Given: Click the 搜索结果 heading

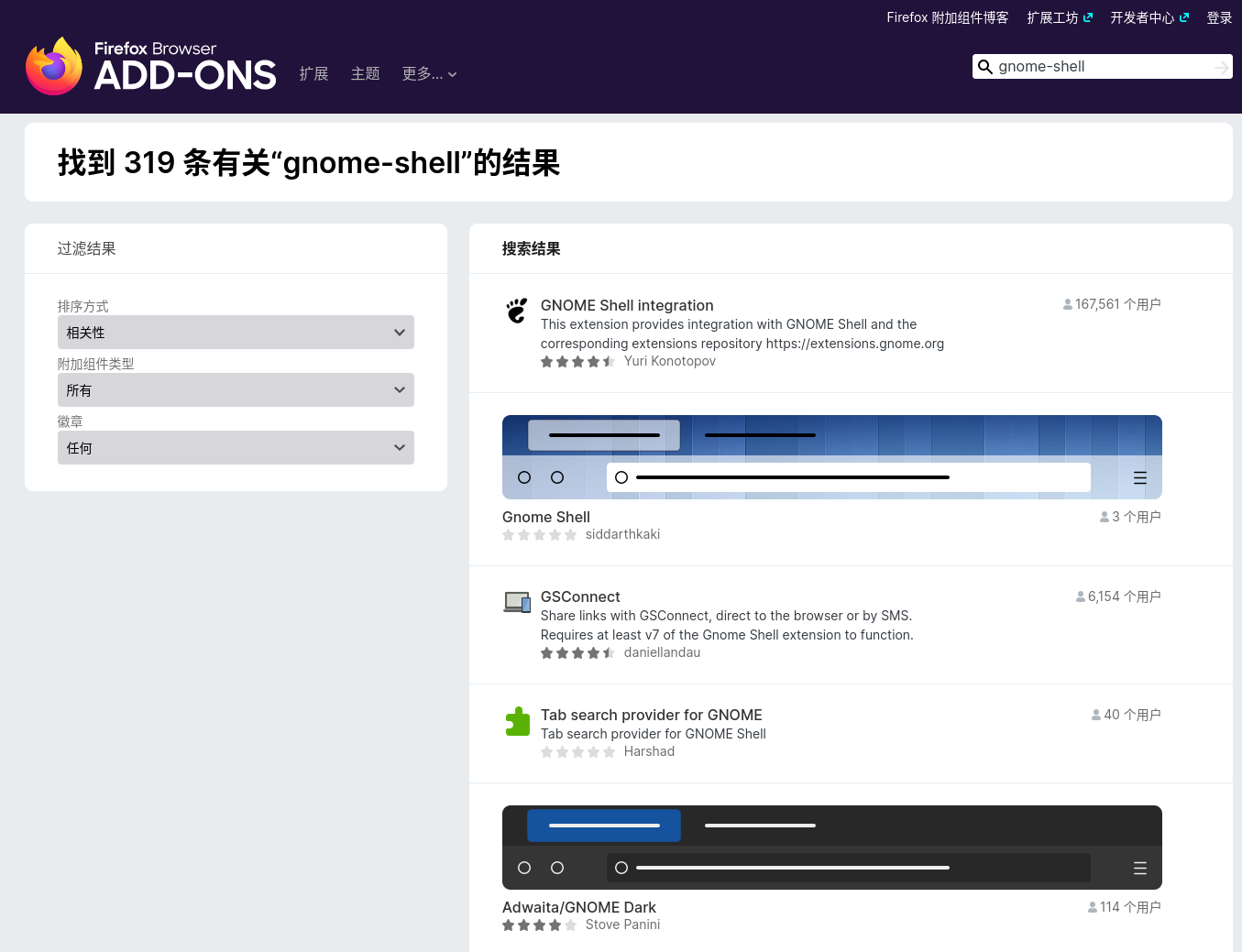Looking at the screenshot, I should [x=532, y=248].
